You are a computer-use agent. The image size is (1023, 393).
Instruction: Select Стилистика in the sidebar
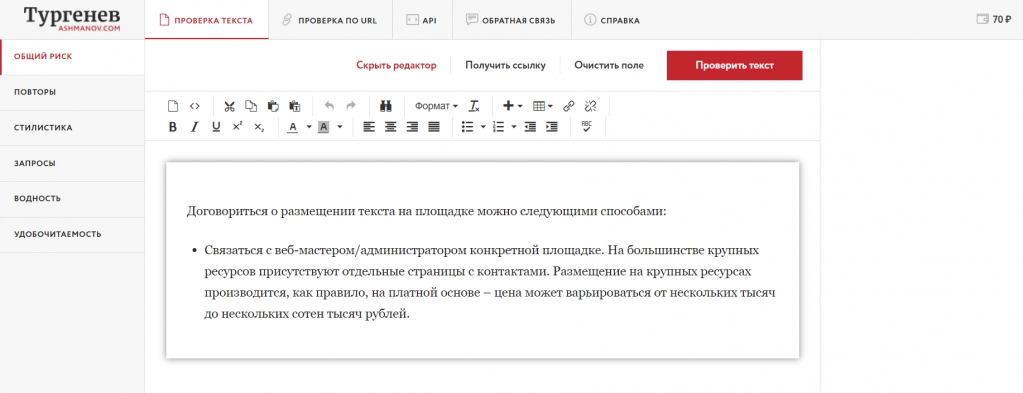pos(72,128)
